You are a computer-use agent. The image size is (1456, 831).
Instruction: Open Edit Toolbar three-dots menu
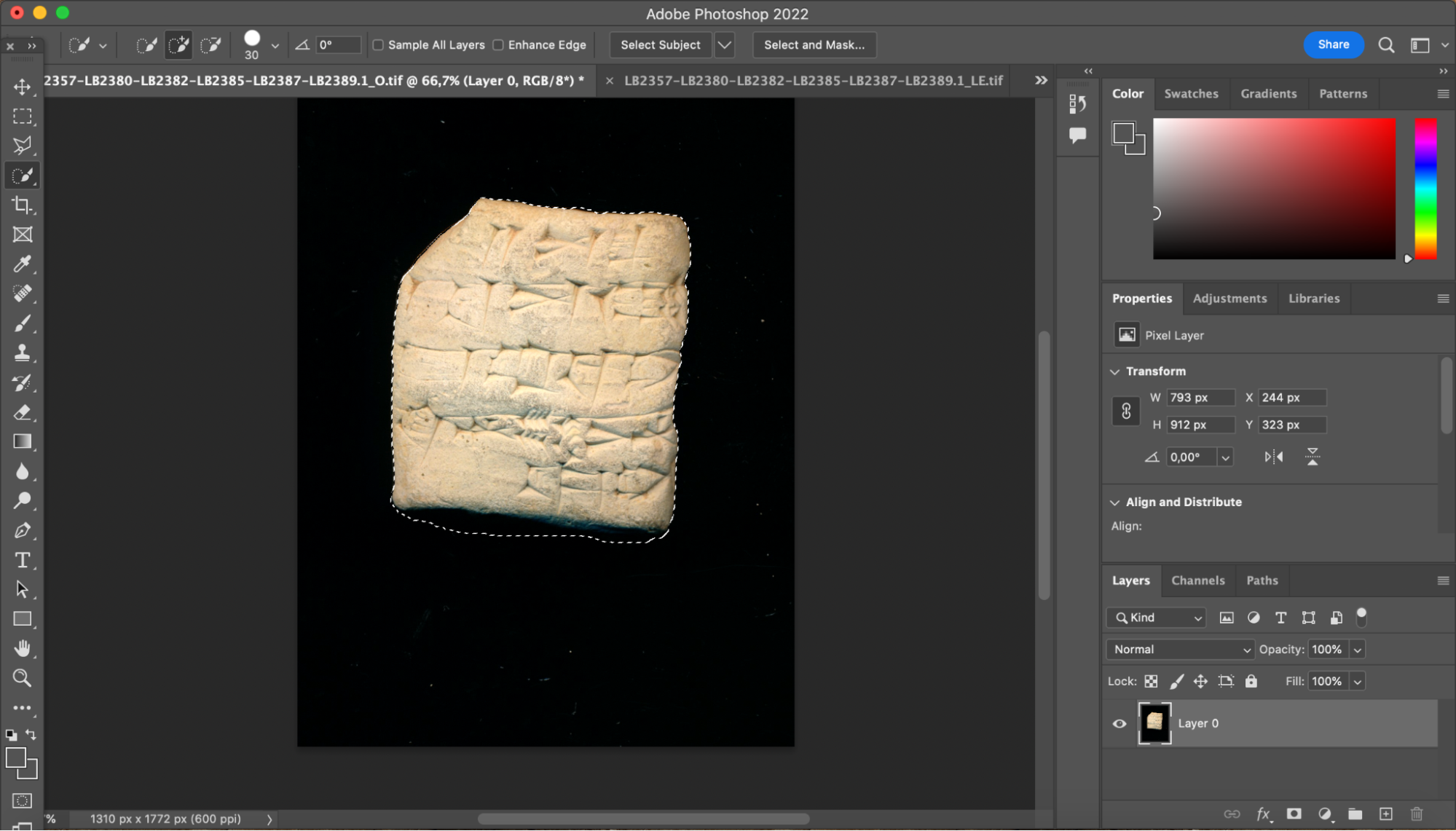(23, 708)
